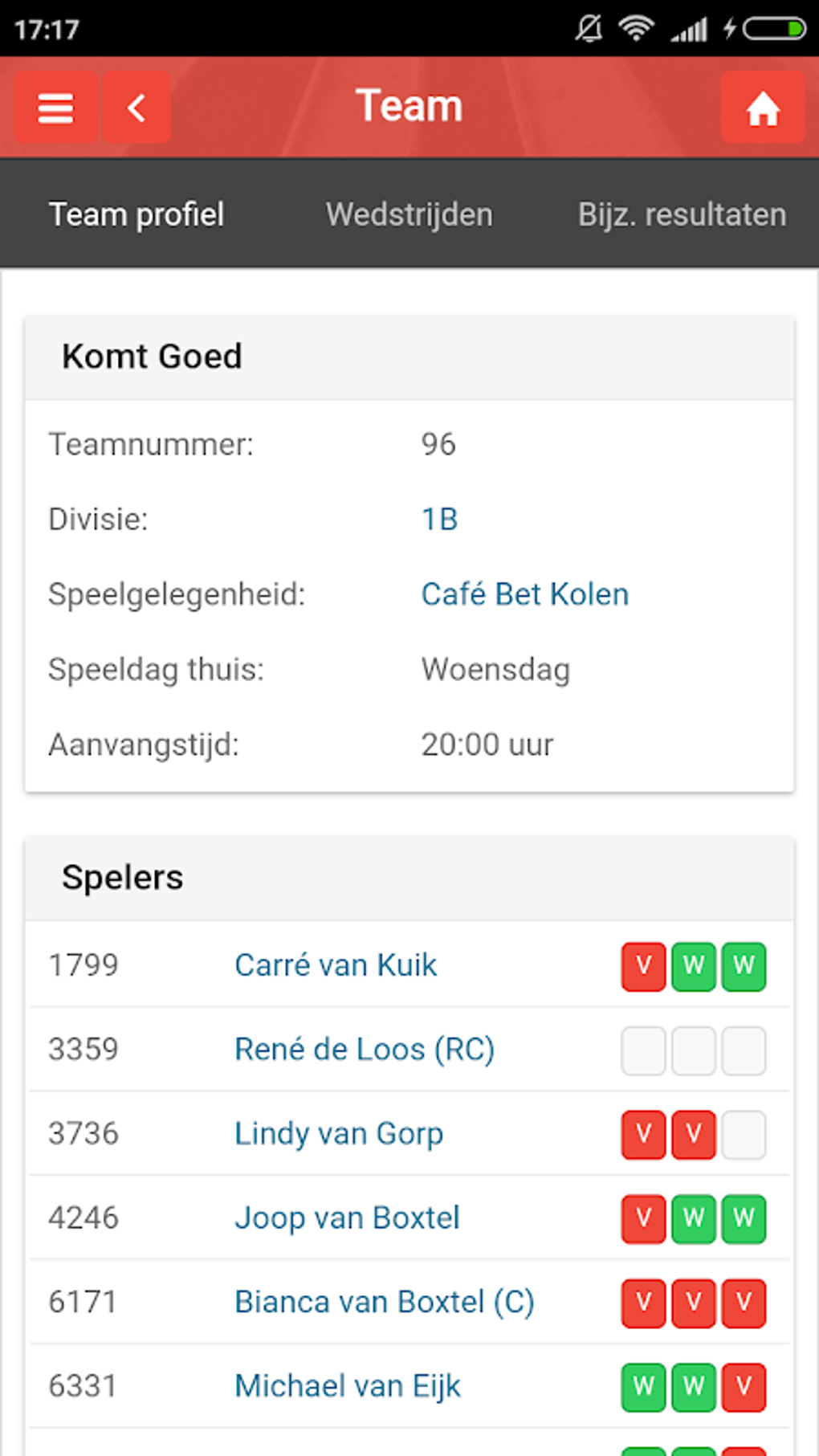This screenshot has width=819, height=1456.
Task: Tap the Komt Goed team header
Action: click(x=153, y=356)
